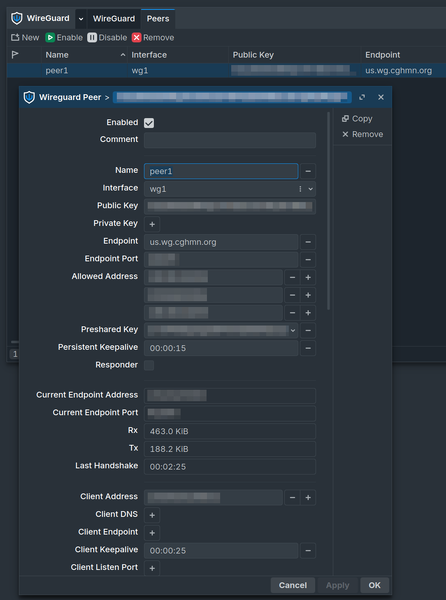Select us.wg.cghmn.org cell in peers table
This screenshot has height=600, width=446.
click(399, 71)
